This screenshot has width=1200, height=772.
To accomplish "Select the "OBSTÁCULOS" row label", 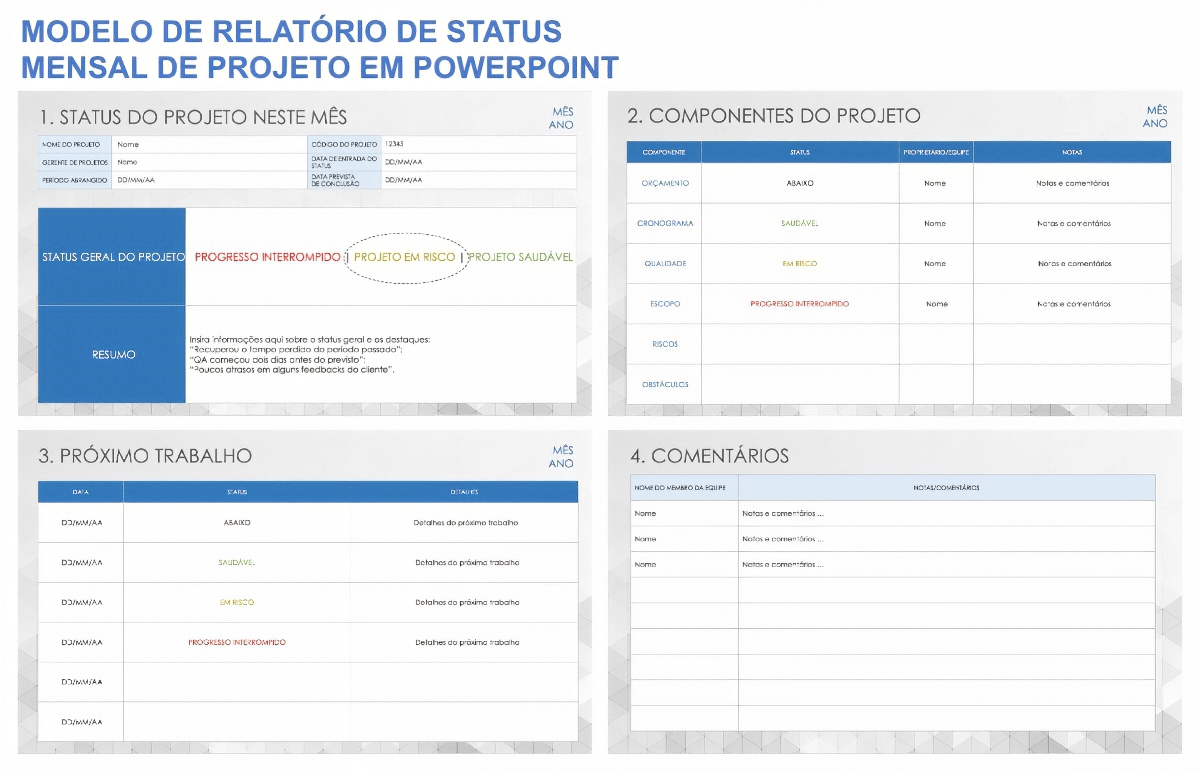I will (664, 383).
